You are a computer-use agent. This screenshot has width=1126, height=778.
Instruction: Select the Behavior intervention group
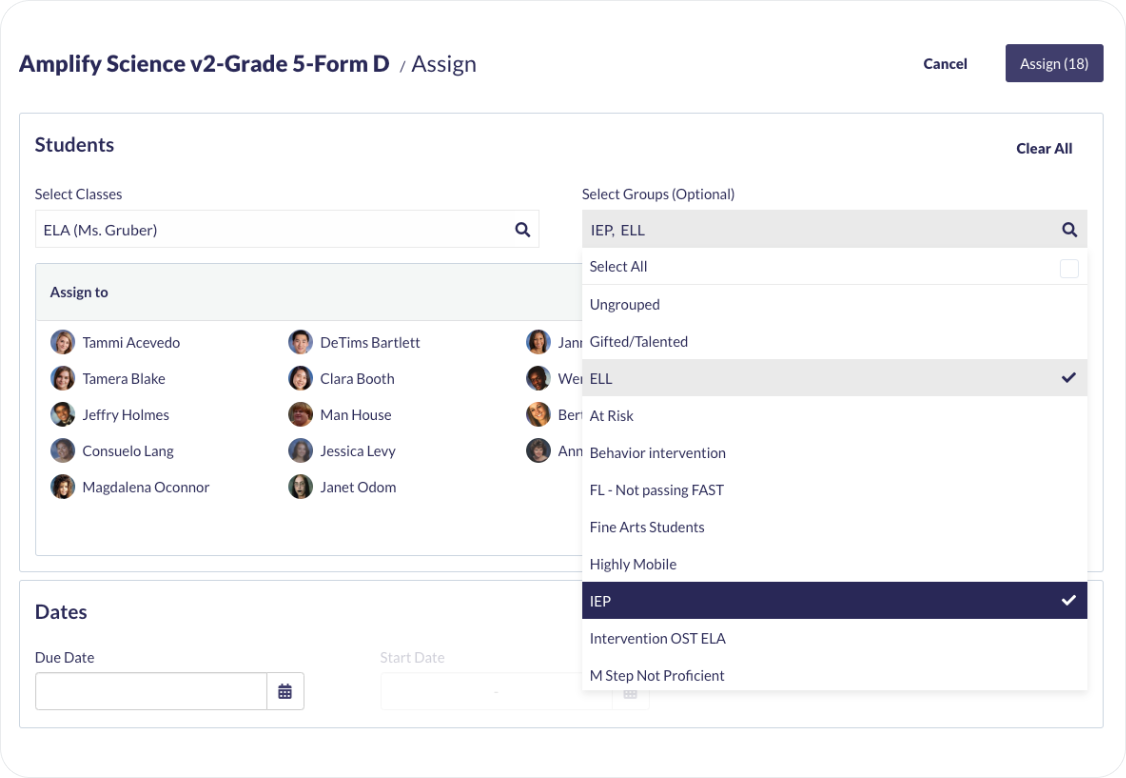(834, 453)
